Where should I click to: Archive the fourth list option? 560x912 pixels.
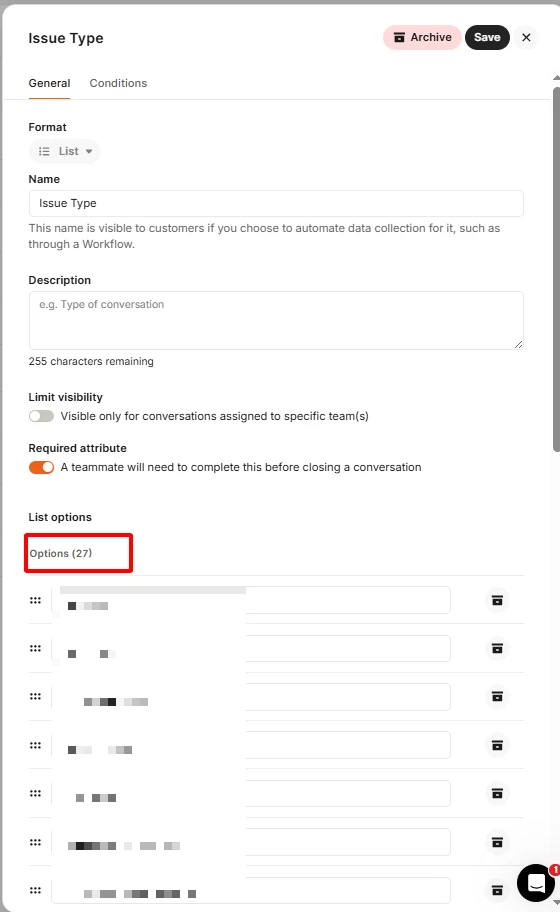tap(497, 745)
